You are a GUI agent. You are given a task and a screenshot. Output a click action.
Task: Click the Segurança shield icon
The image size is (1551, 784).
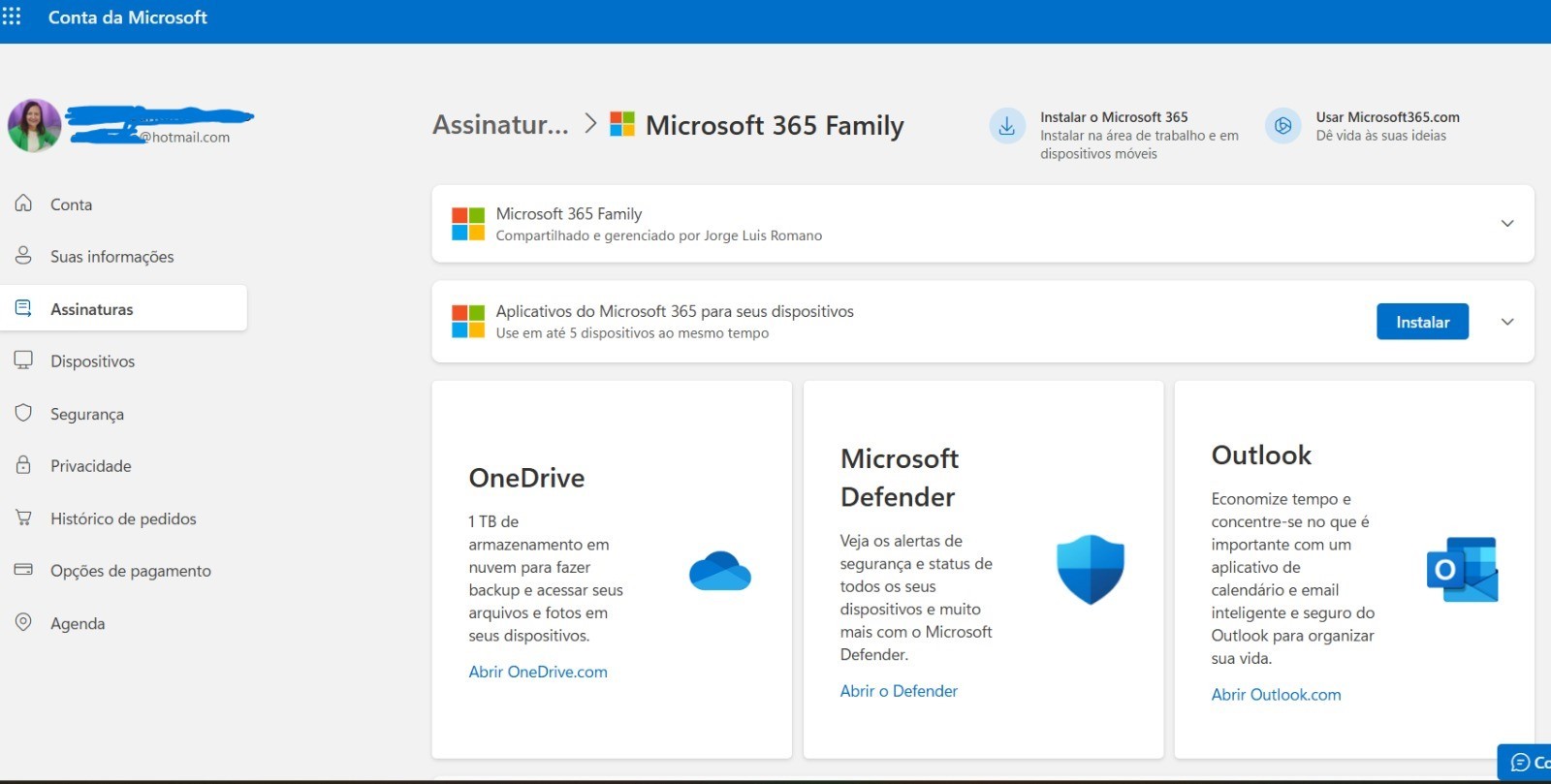(23, 413)
